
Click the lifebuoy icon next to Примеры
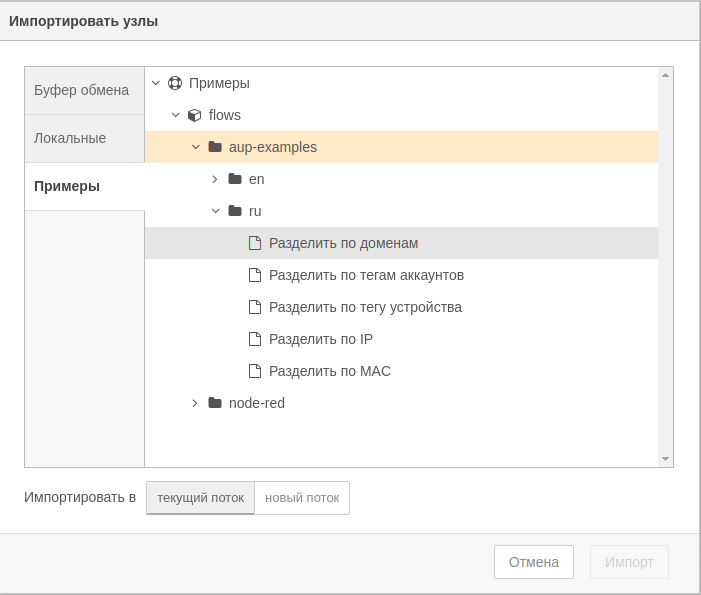pyautogui.click(x=175, y=83)
